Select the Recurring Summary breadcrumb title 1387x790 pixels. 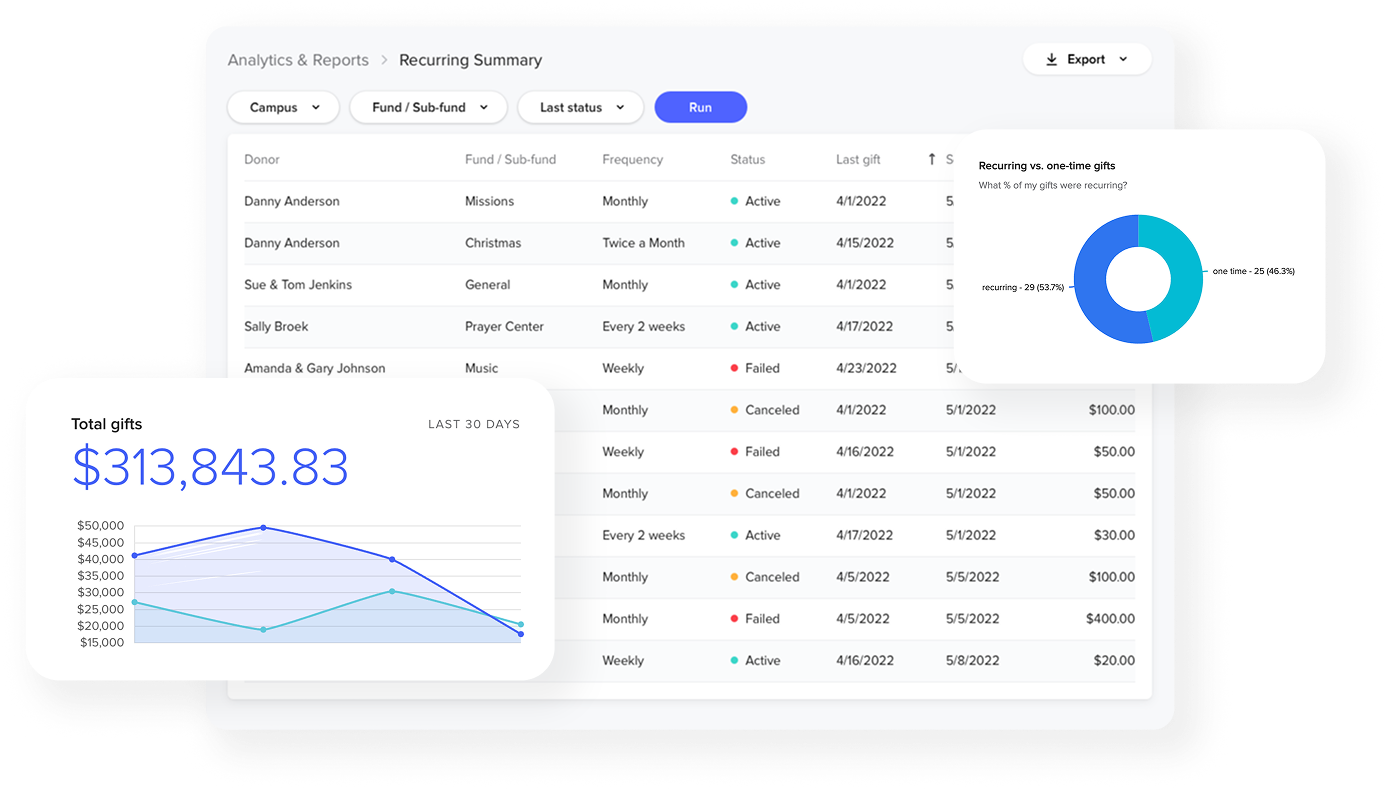[x=471, y=61]
